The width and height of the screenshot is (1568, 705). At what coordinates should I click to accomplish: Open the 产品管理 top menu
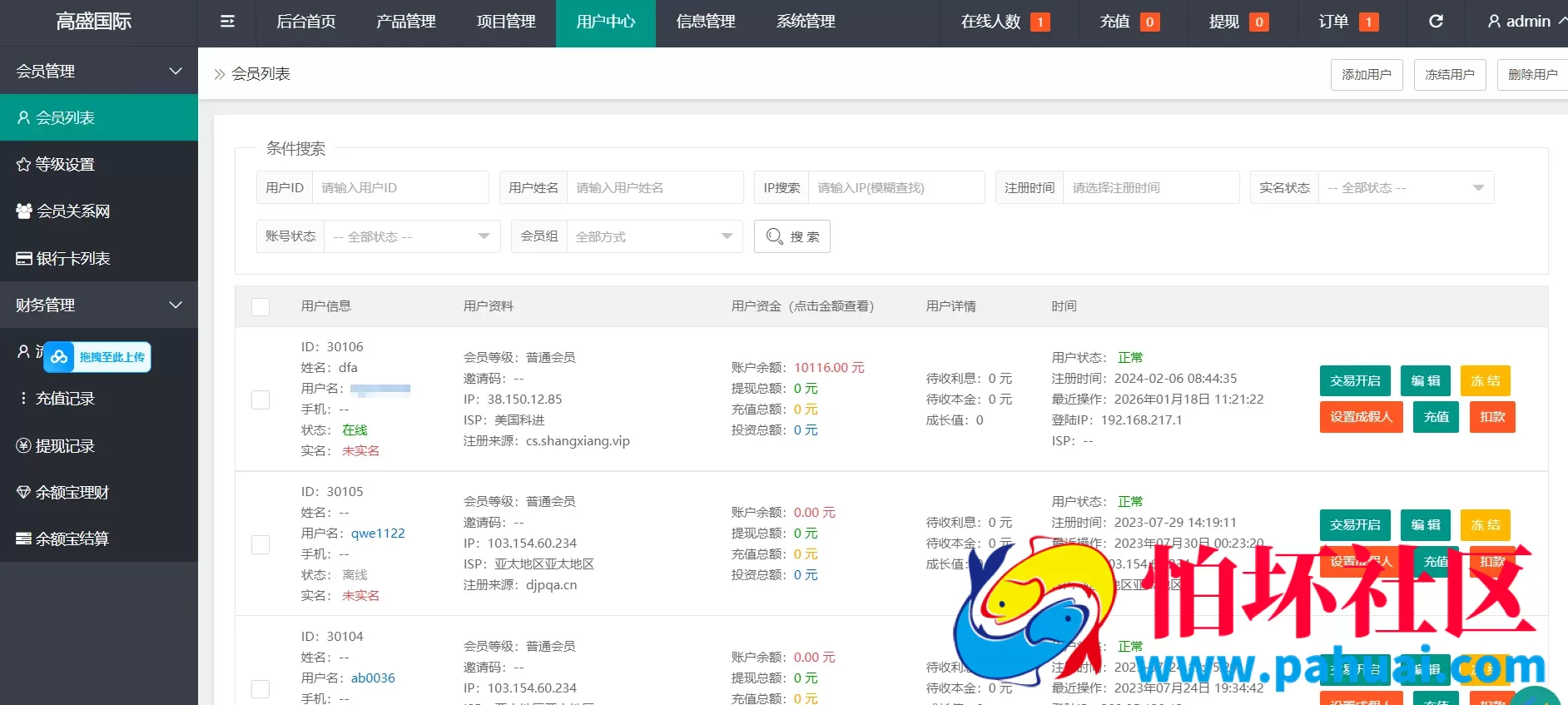point(406,22)
